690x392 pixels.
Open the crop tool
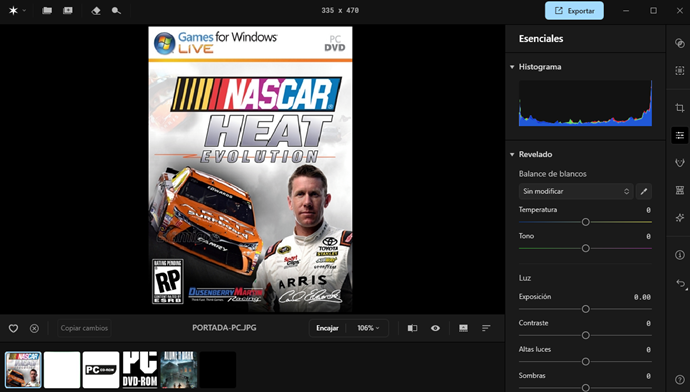(x=680, y=108)
